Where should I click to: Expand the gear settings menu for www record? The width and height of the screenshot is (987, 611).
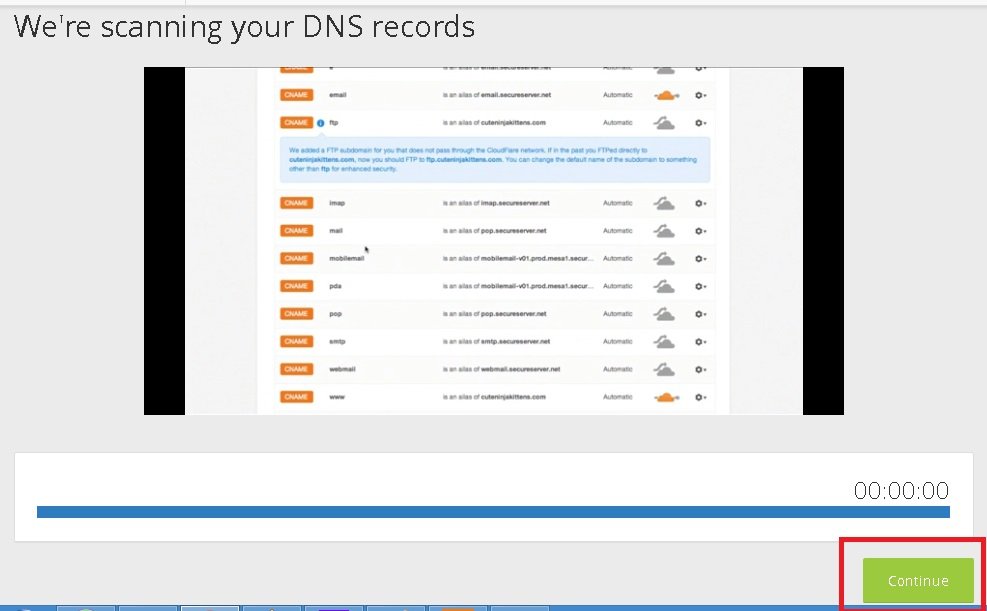(701, 397)
